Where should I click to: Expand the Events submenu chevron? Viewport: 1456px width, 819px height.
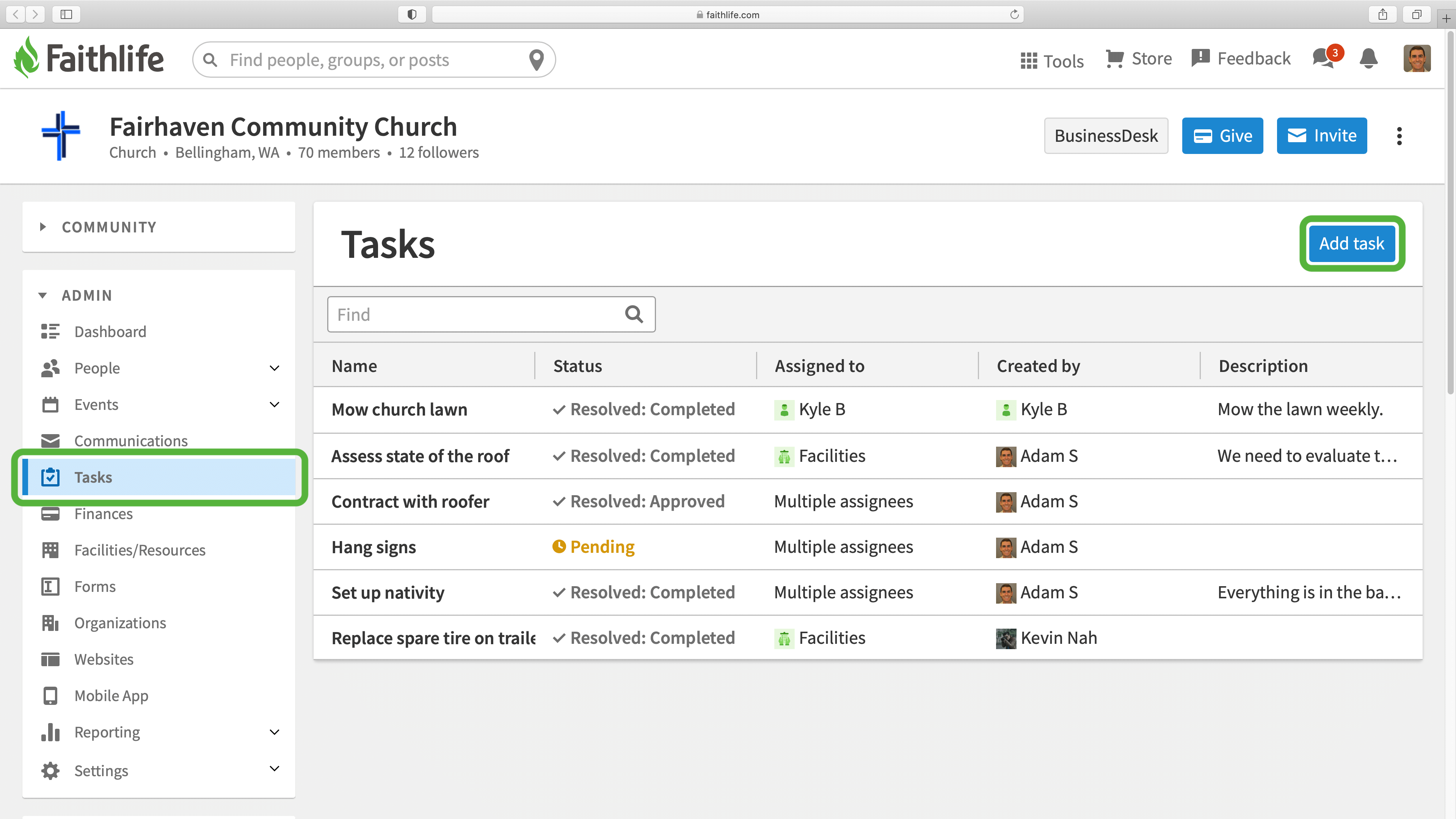click(274, 405)
